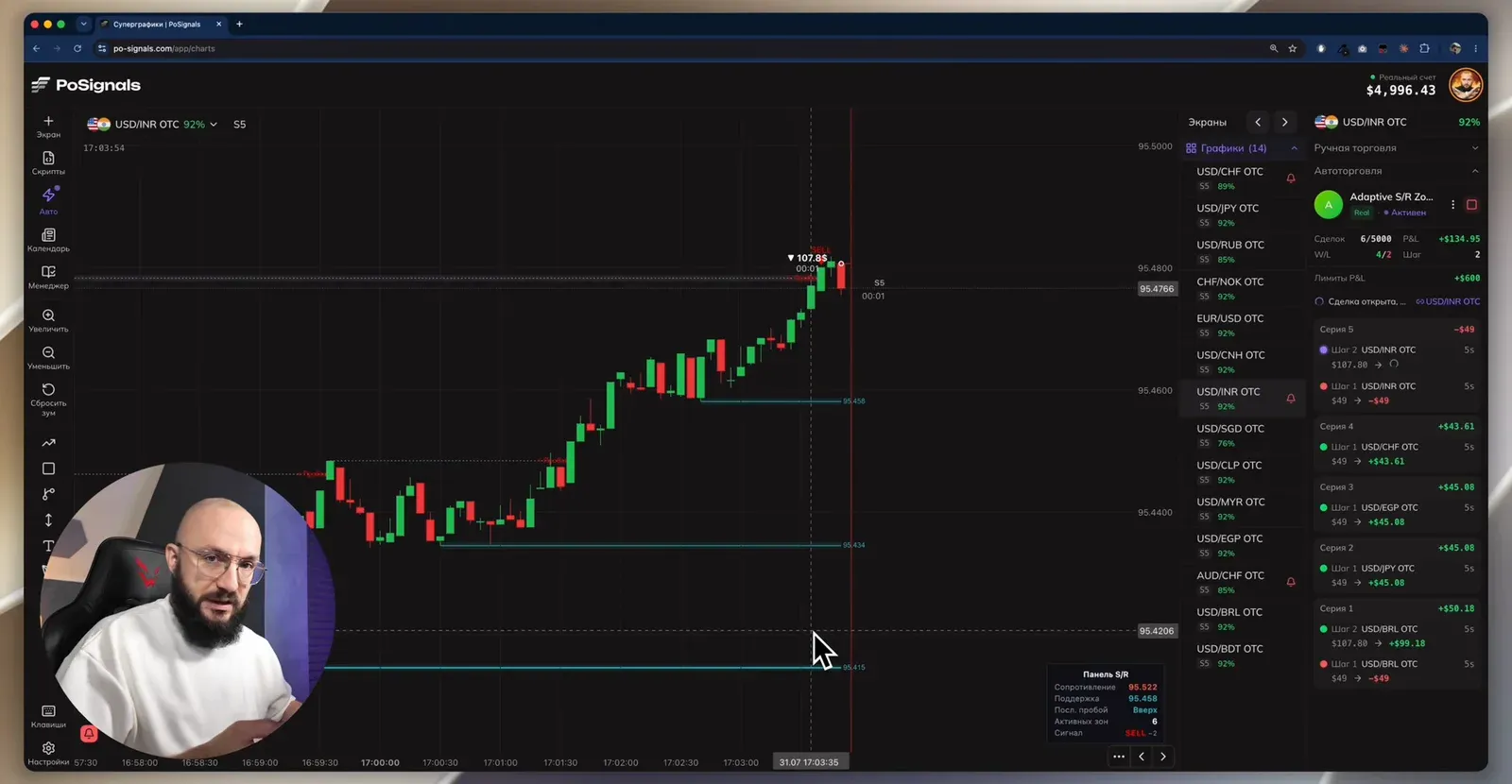Open the USD/INR OTC link beside Сделка открыта

[1448, 302]
